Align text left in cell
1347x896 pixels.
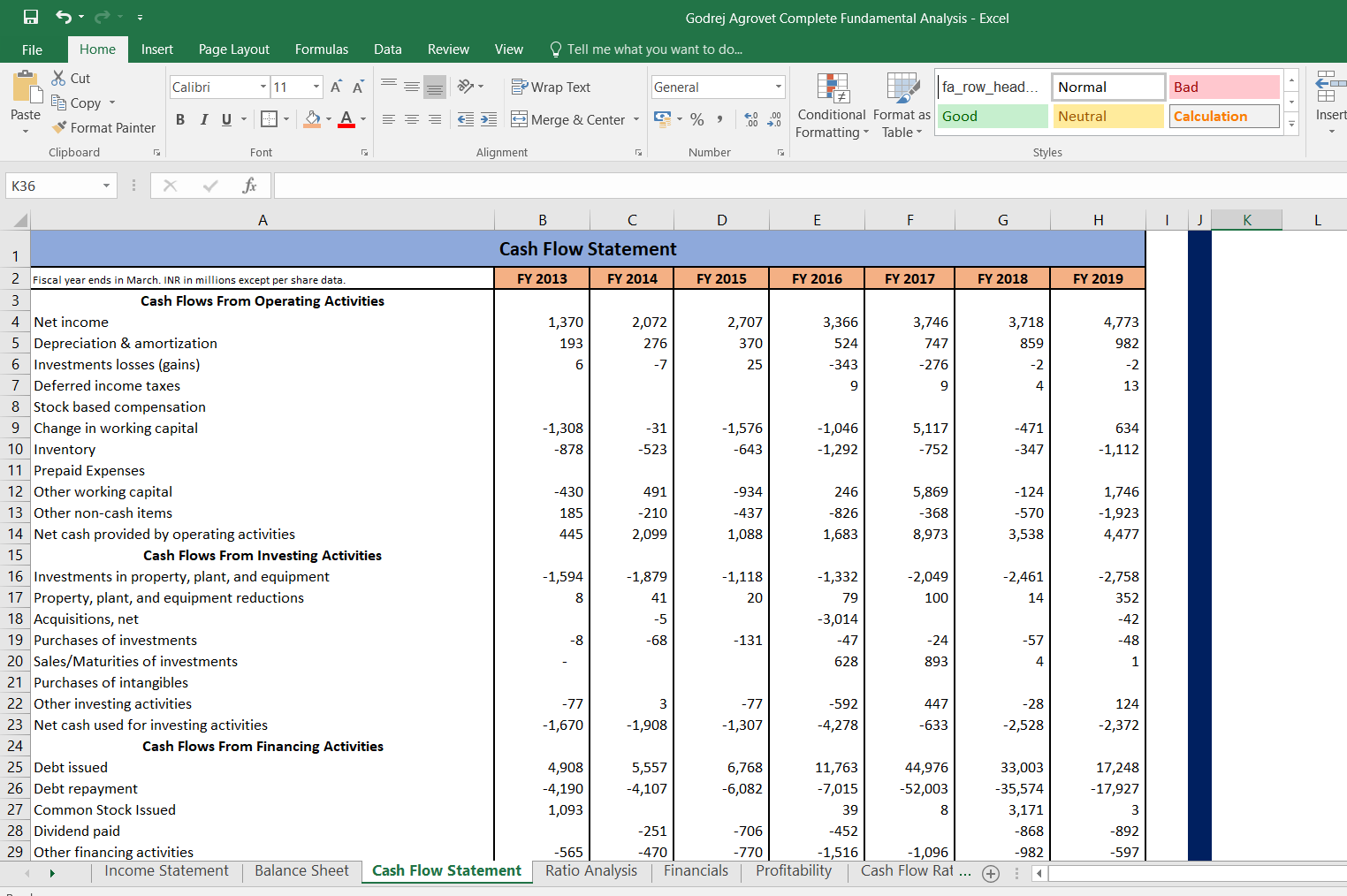point(389,119)
